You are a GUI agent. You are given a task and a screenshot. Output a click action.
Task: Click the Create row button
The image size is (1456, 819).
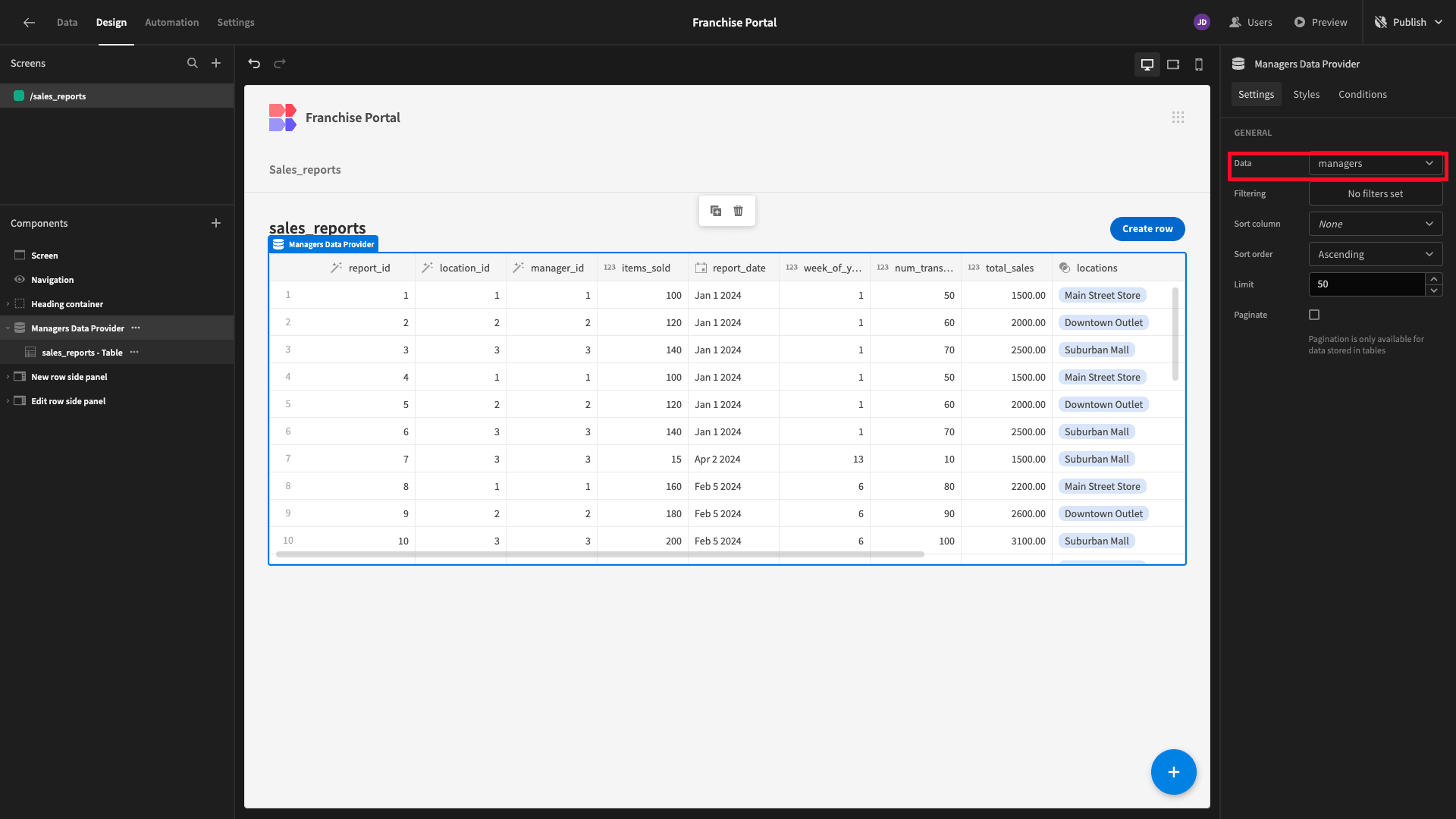[1147, 229]
